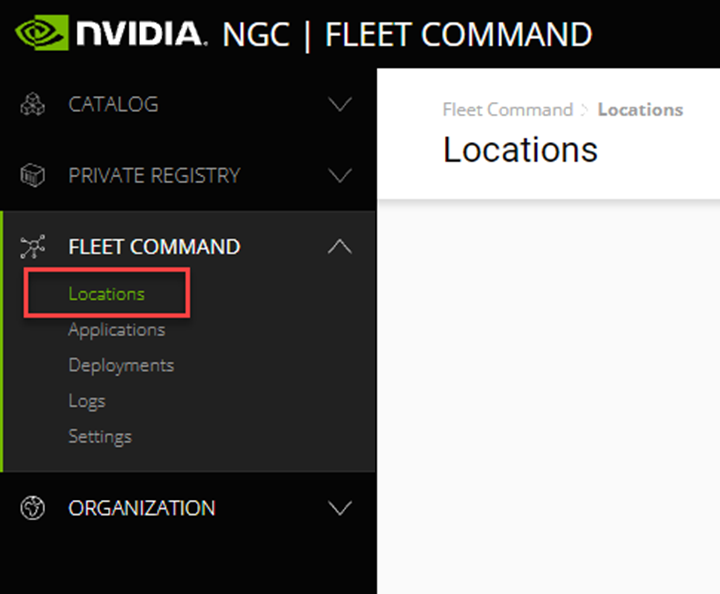The image size is (720, 594).
Task: Open Settings under Fleet Command
Action: 100,436
